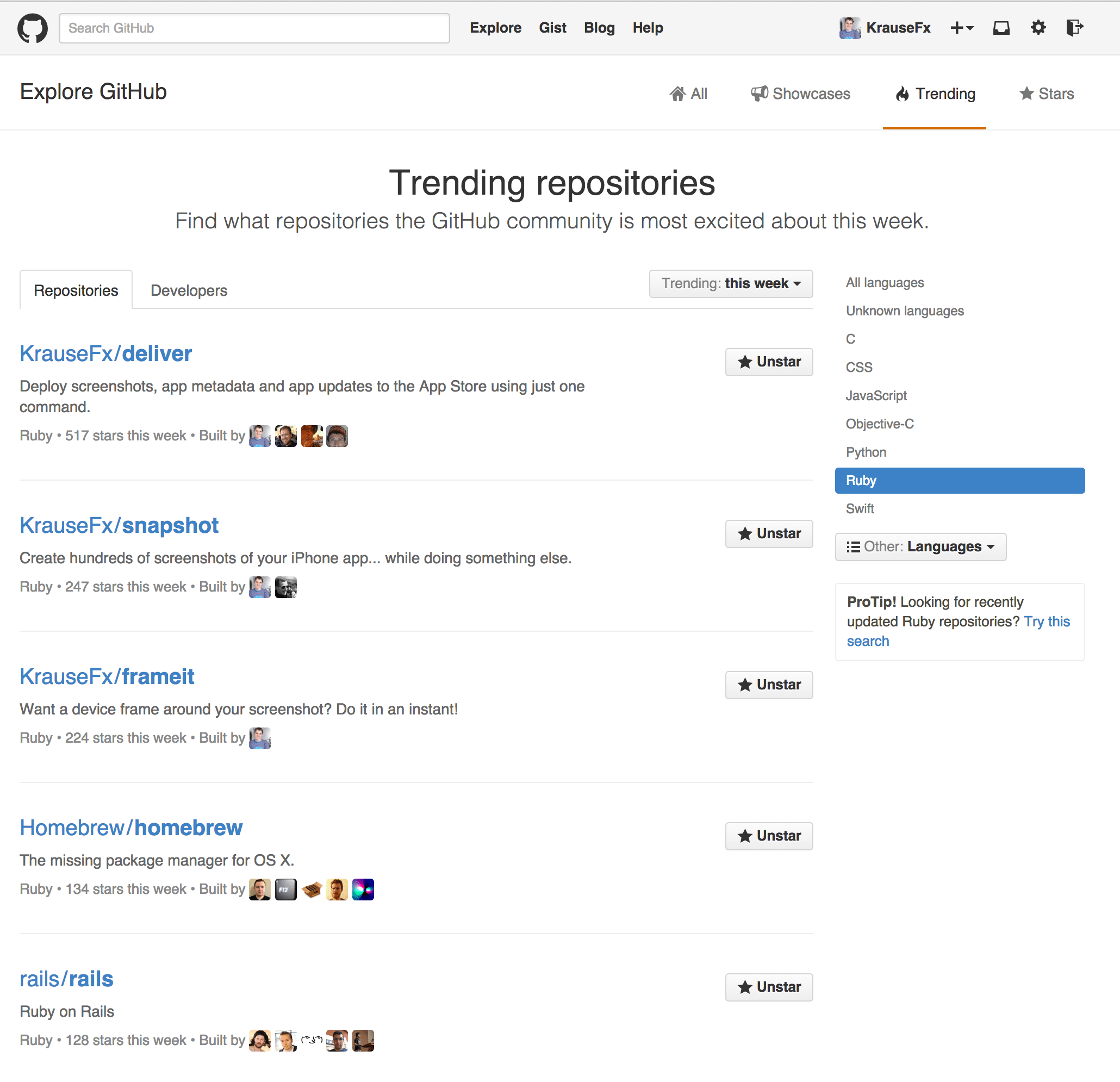Viewport: 1120px width, 1082px height.
Task: Open the GitHub Octocat logo home
Action: point(32,28)
